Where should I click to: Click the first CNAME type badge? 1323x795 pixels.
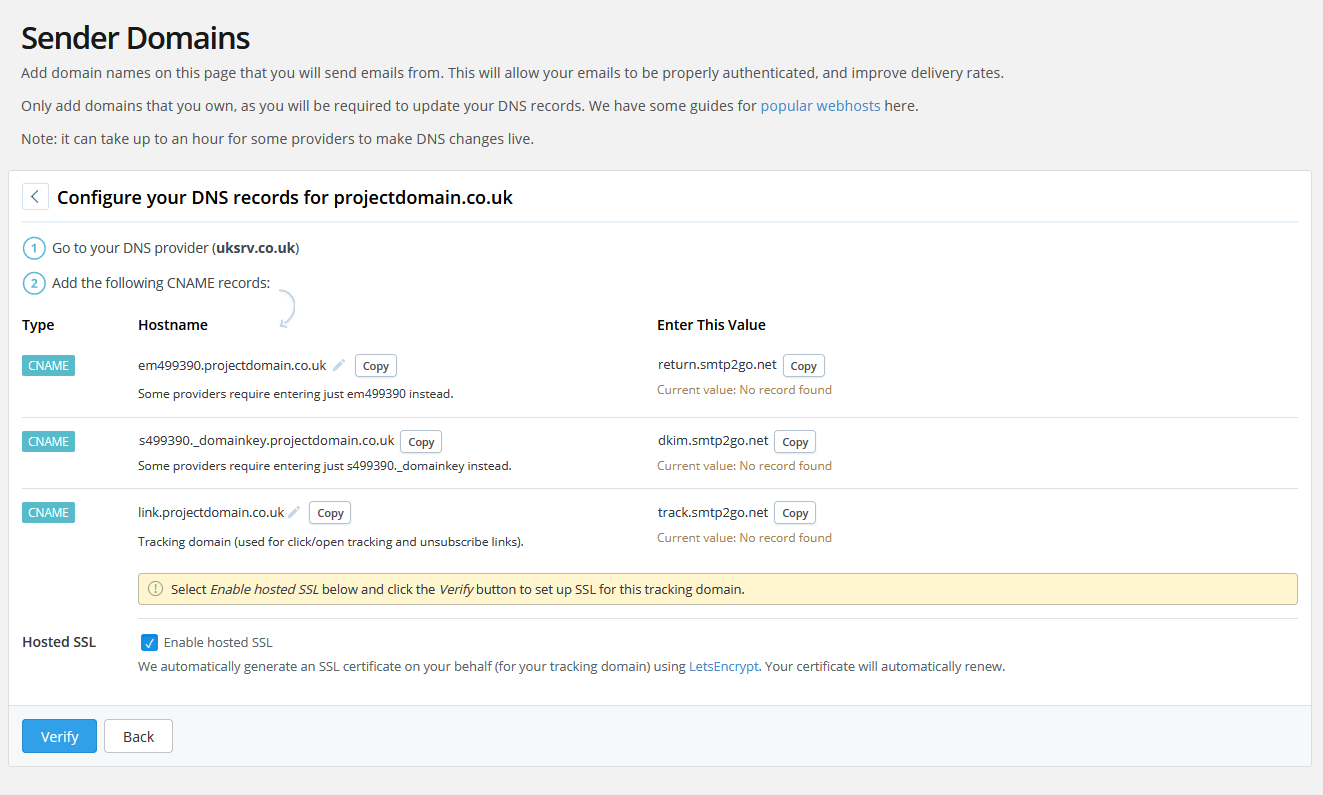click(47, 365)
